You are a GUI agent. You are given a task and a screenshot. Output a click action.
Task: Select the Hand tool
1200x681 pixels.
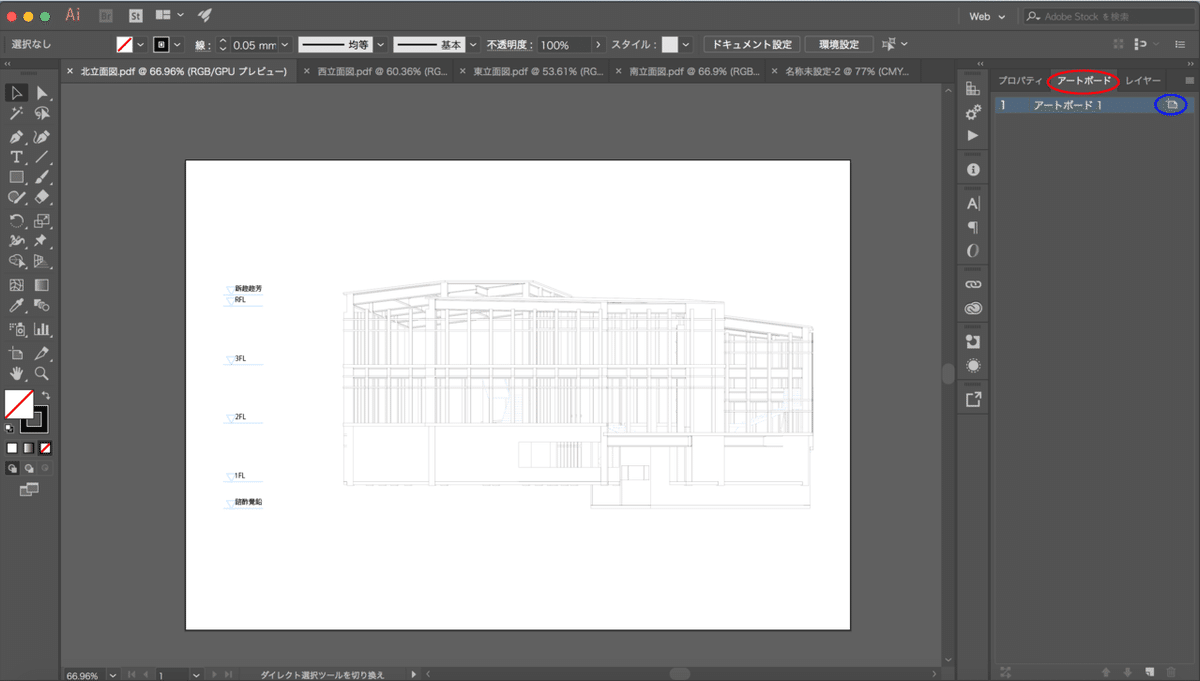17,374
